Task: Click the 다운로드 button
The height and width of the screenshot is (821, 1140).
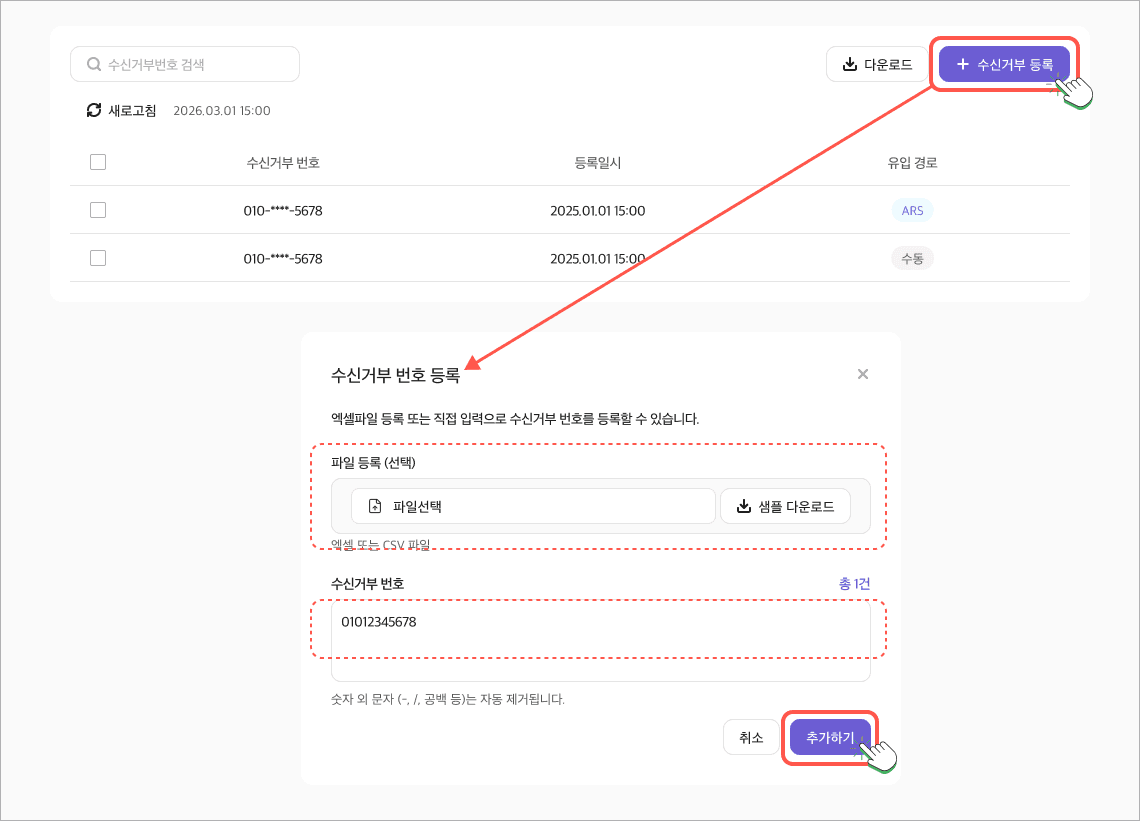Action: 877,65
